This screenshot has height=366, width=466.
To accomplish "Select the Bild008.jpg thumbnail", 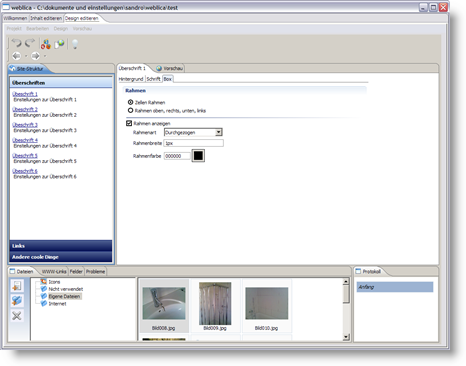I will coord(164,306).
